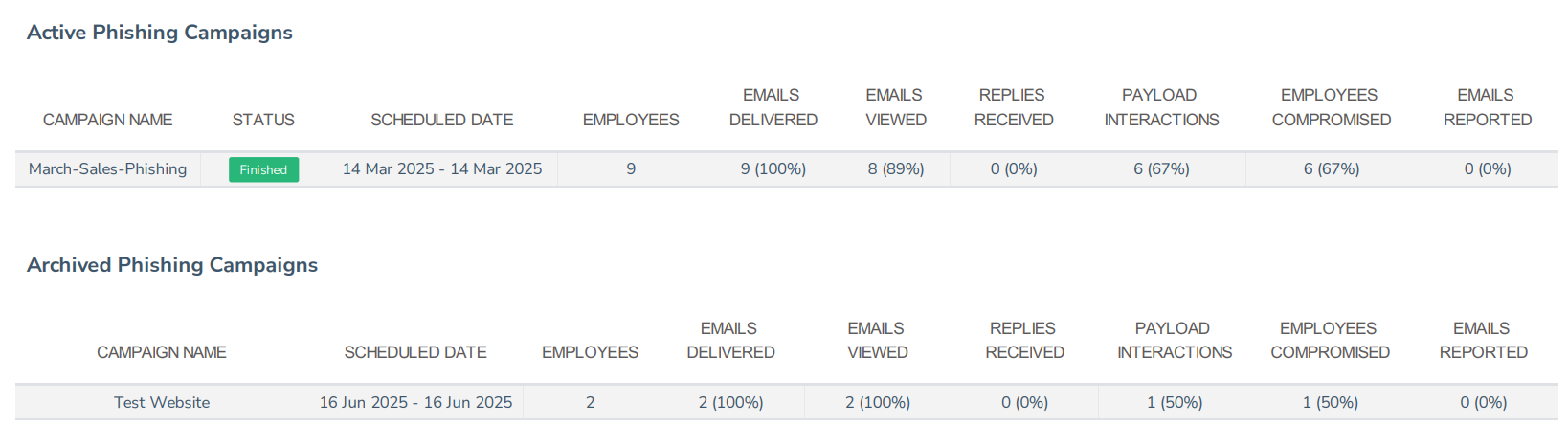Click Emails Reported header in active table
Screen dimensions: 1568x425
tap(1487, 107)
